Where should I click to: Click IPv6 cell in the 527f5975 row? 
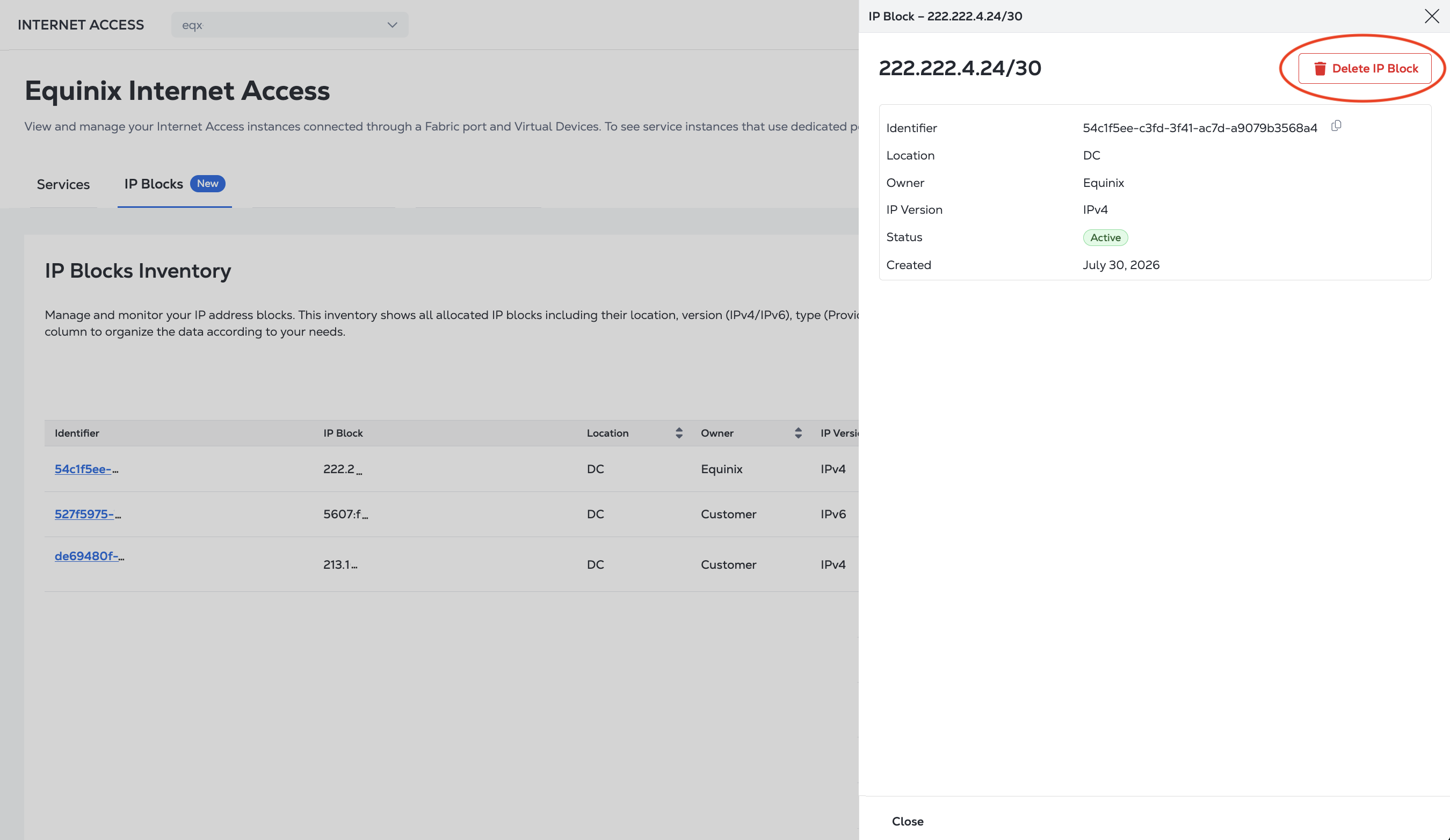point(832,514)
